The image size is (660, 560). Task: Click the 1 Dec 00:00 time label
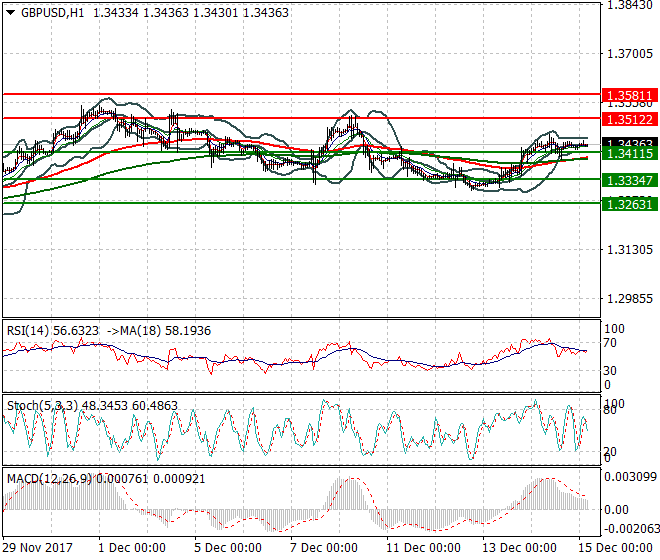(x=132, y=548)
